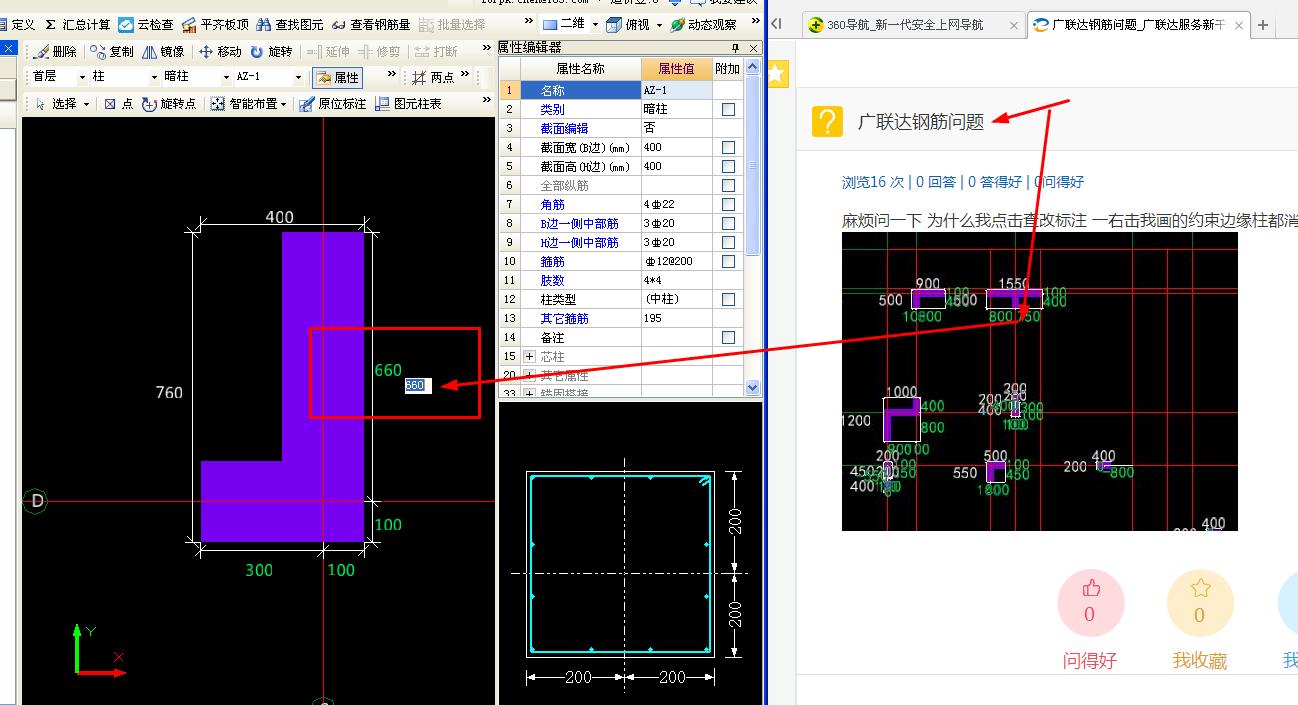The width and height of the screenshot is (1298, 705).
Task: Select the 旋转点 rotate-point tool
Action: (169, 103)
